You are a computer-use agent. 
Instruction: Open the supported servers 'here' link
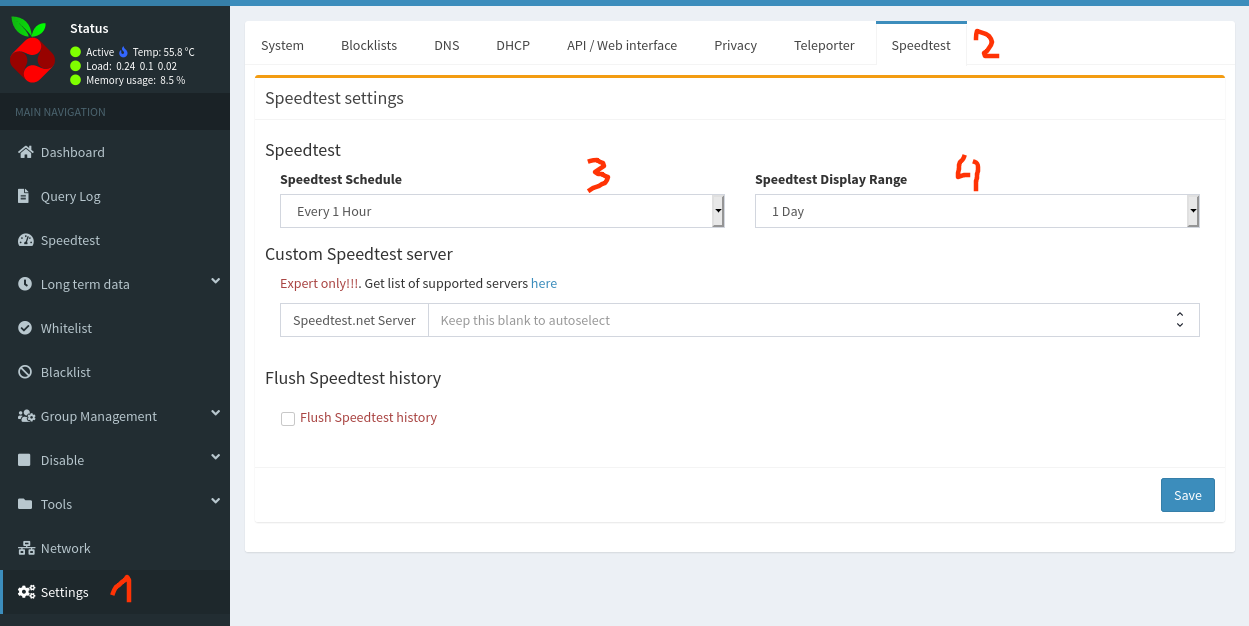[x=544, y=283]
